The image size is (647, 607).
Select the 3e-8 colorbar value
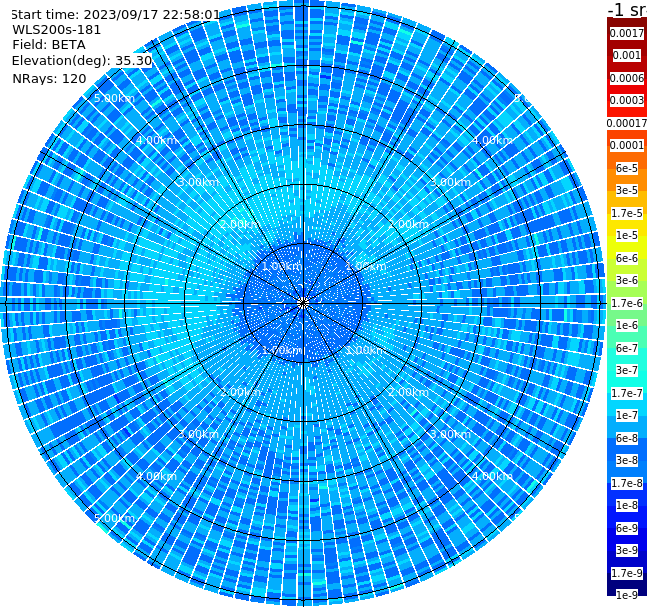(627, 460)
